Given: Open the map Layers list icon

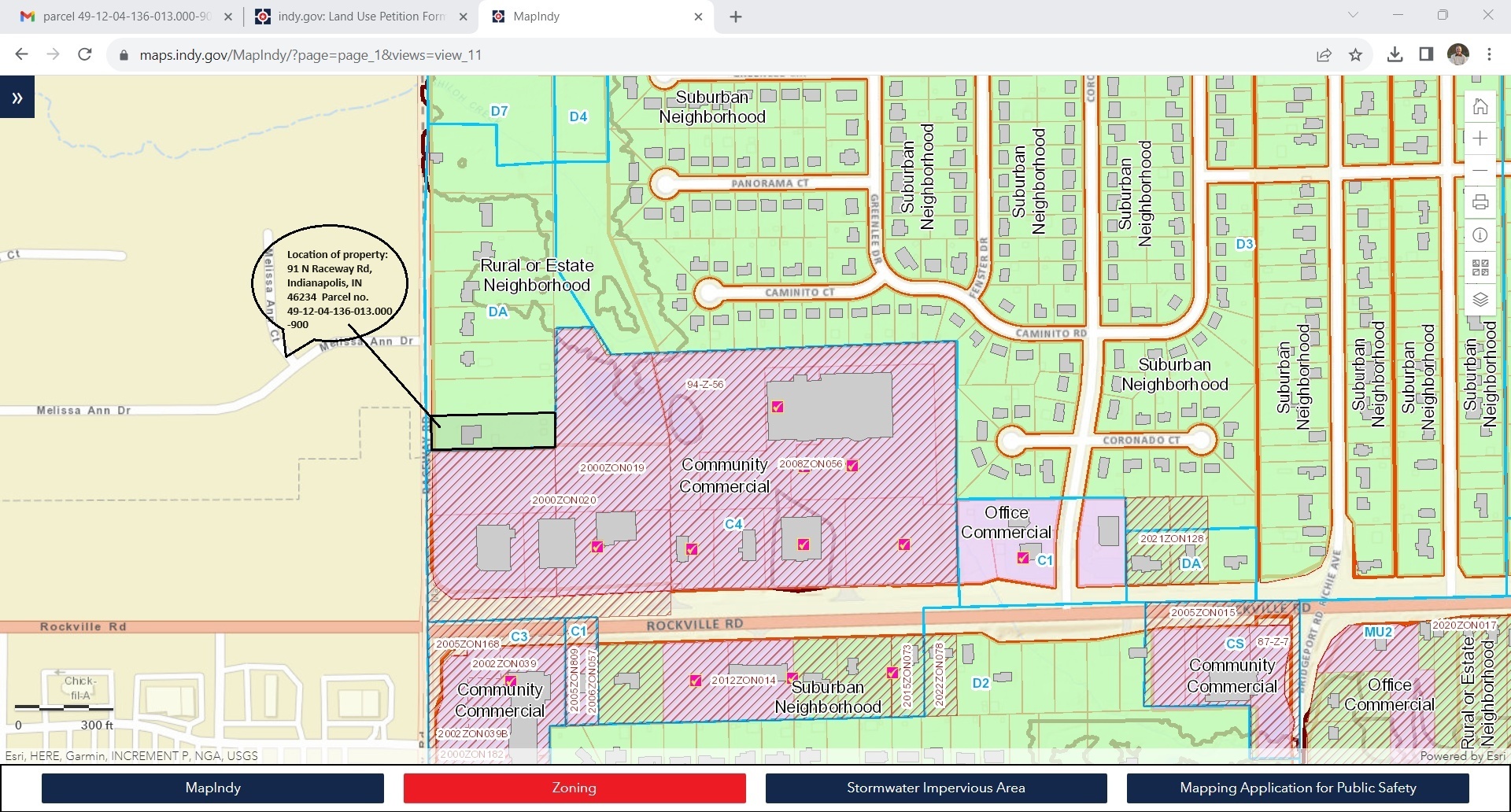Looking at the screenshot, I should click(x=1480, y=300).
